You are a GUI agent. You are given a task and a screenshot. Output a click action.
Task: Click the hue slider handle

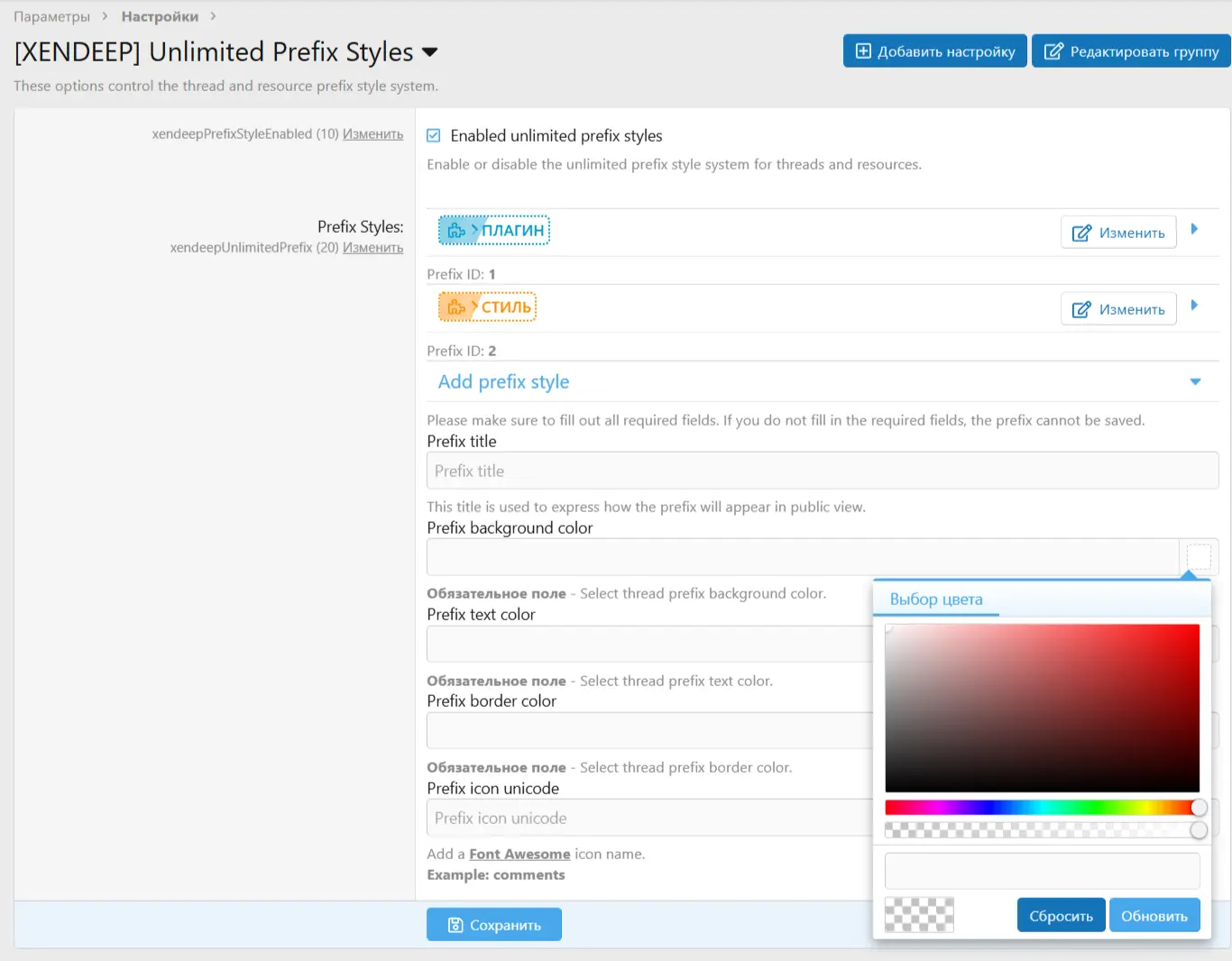click(x=1199, y=808)
